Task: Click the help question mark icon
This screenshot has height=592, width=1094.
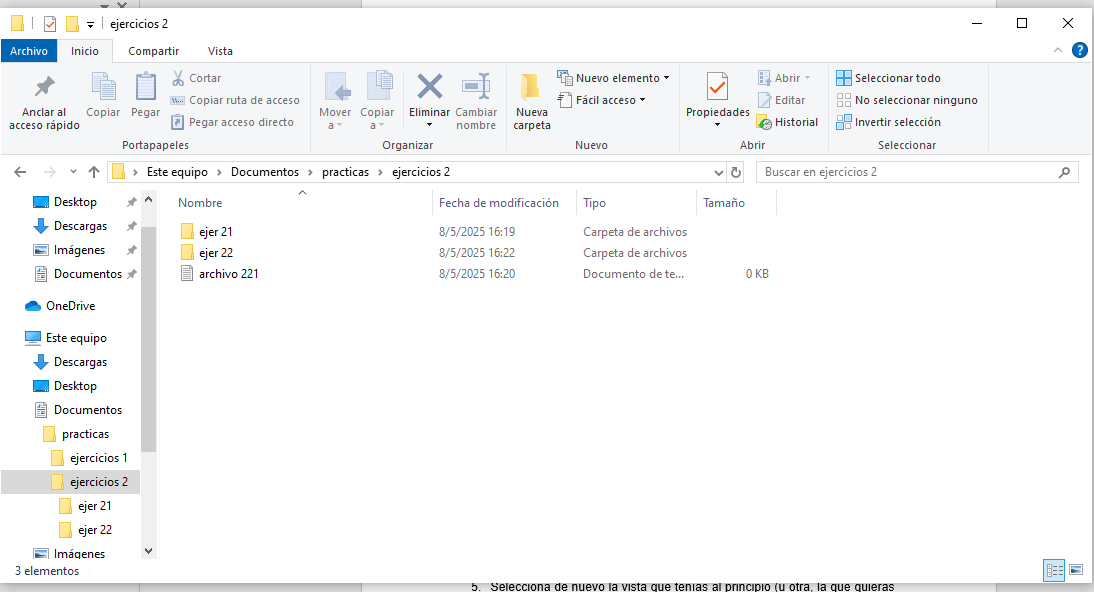Action: [1079, 51]
